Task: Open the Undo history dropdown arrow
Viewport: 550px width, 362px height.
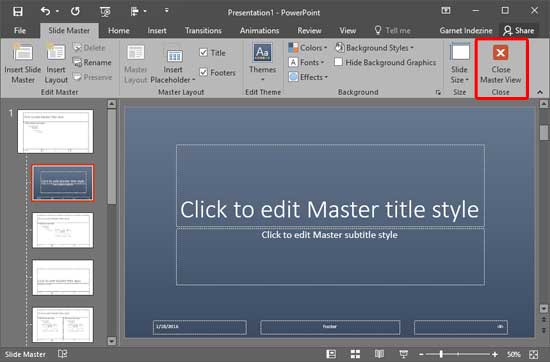Action: point(57,12)
